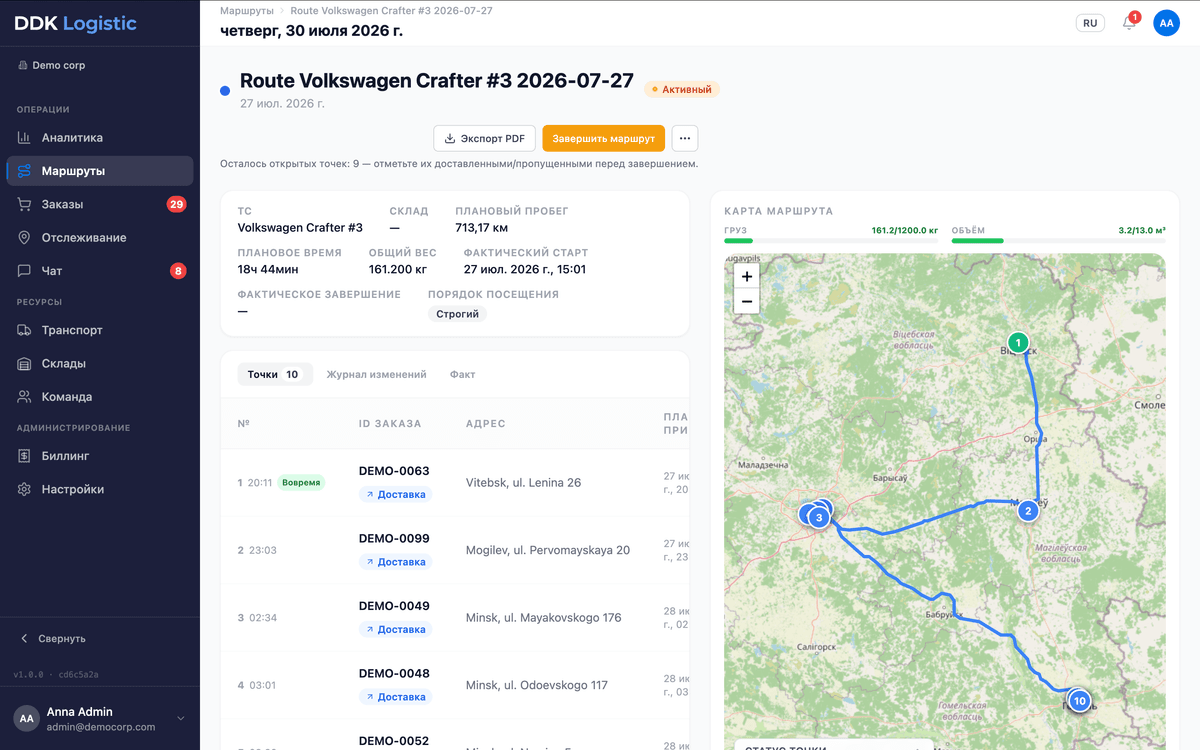Export the route with Экспорт PDF
Viewport: 1200px width, 750px height.
[485, 138]
